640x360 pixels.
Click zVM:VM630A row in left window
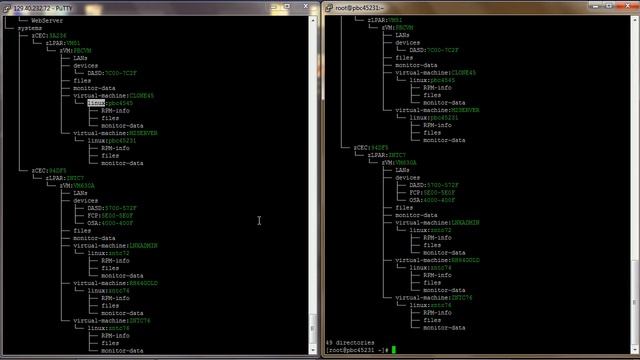pyautogui.click(x=77, y=186)
